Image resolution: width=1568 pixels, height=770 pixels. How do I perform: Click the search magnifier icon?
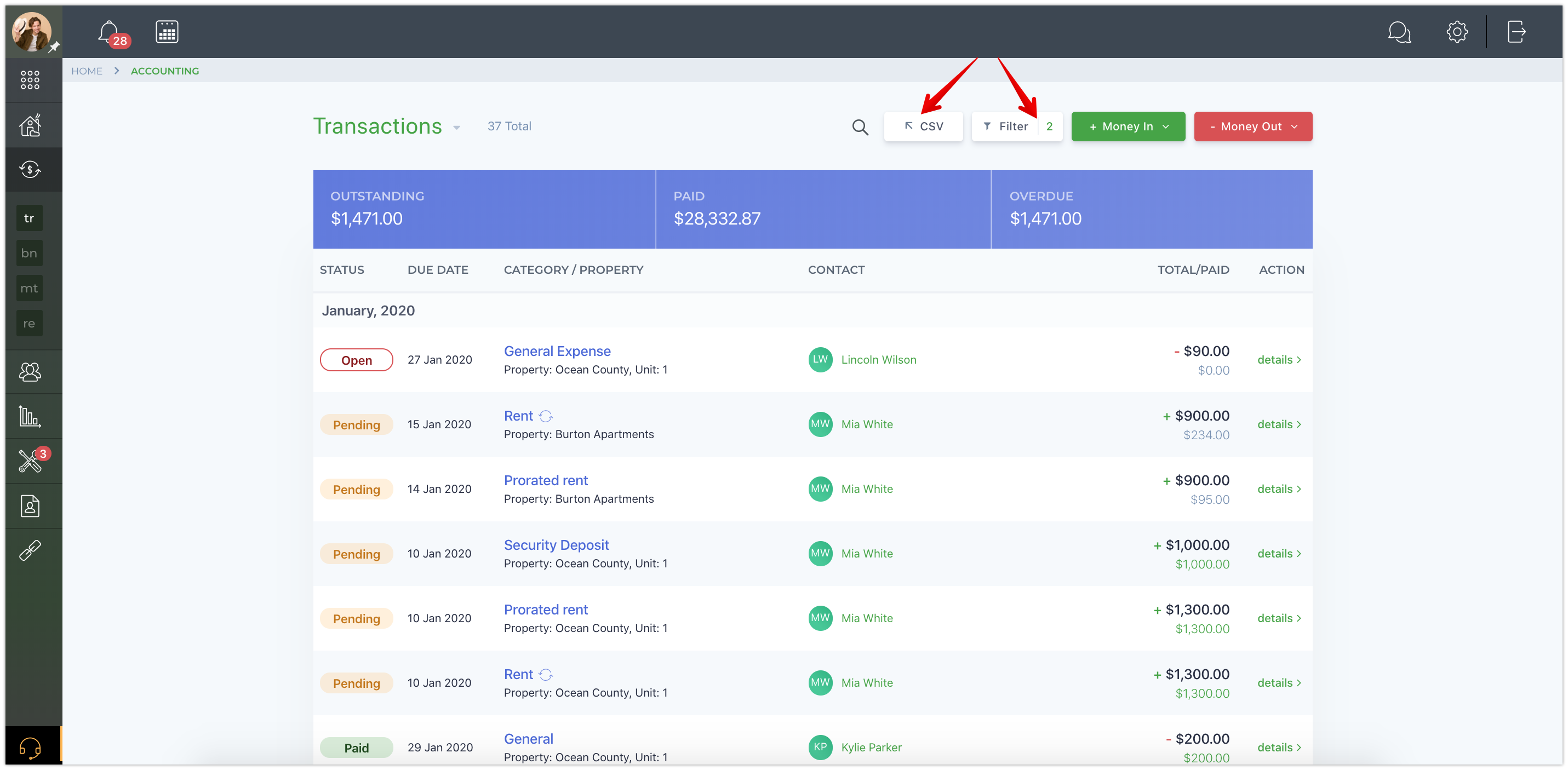[x=860, y=127]
